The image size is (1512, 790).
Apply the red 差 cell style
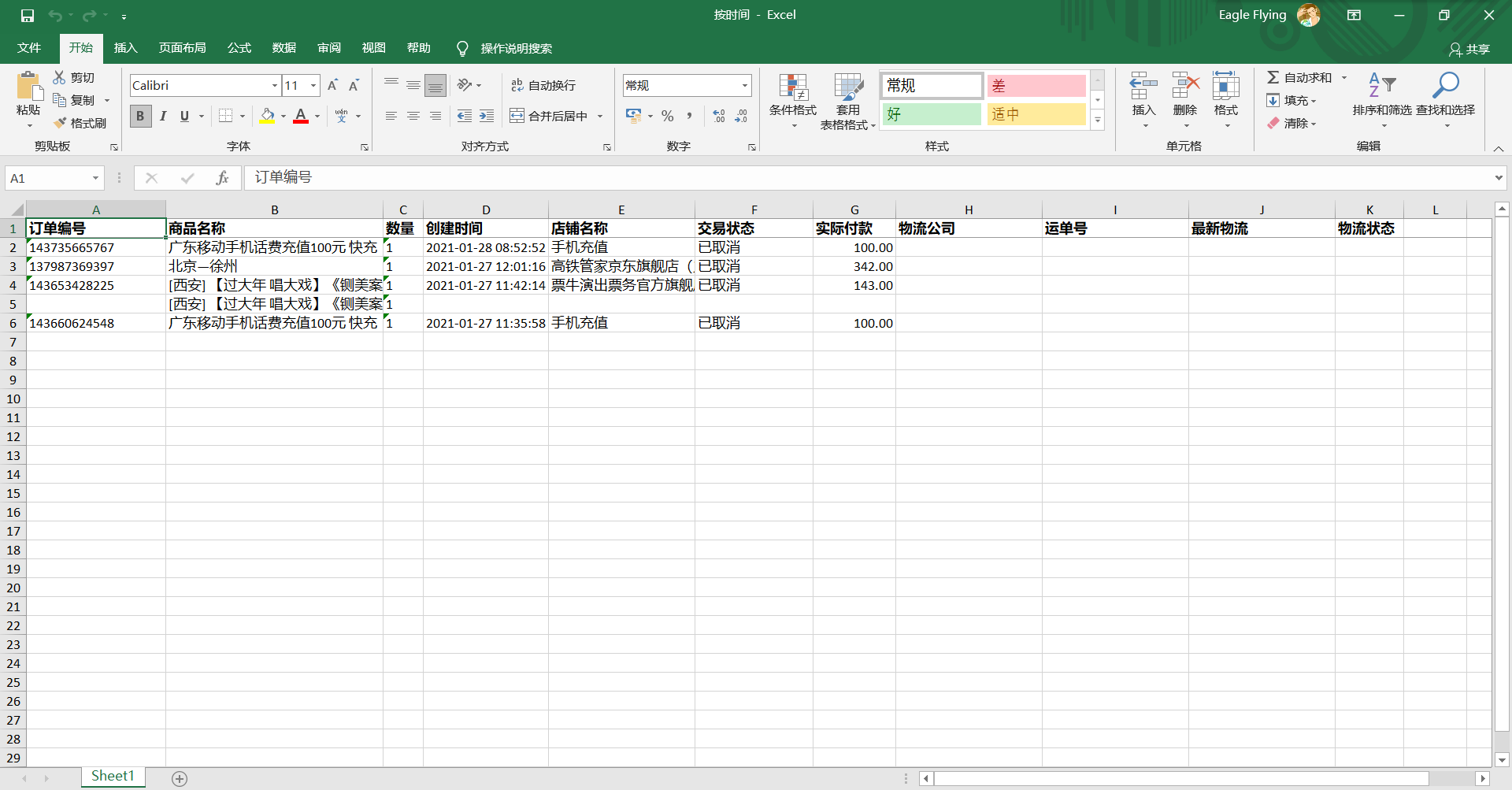click(1036, 85)
